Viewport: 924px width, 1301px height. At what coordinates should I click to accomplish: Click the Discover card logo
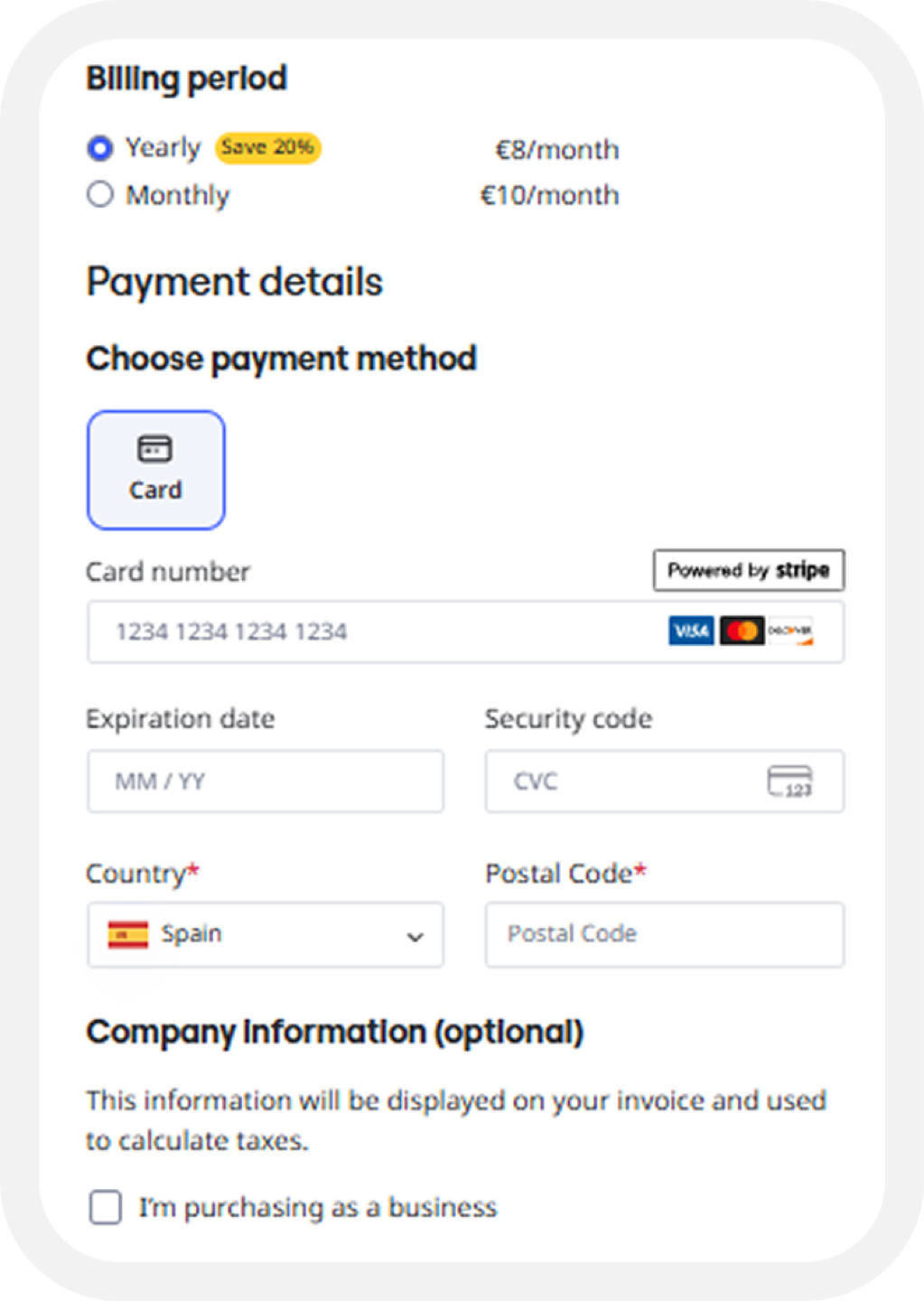tap(791, 631)
